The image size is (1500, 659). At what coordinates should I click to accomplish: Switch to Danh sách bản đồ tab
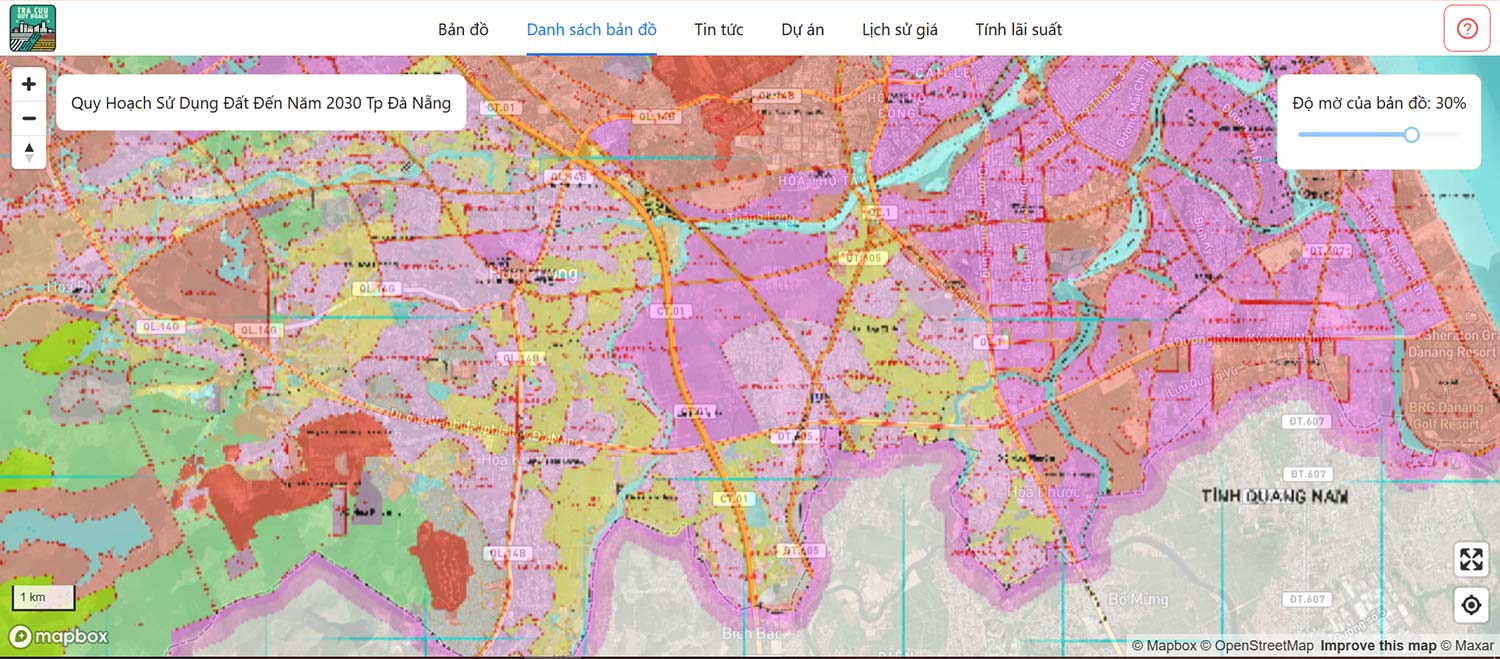pyautogui.click(x=591, y=29)
